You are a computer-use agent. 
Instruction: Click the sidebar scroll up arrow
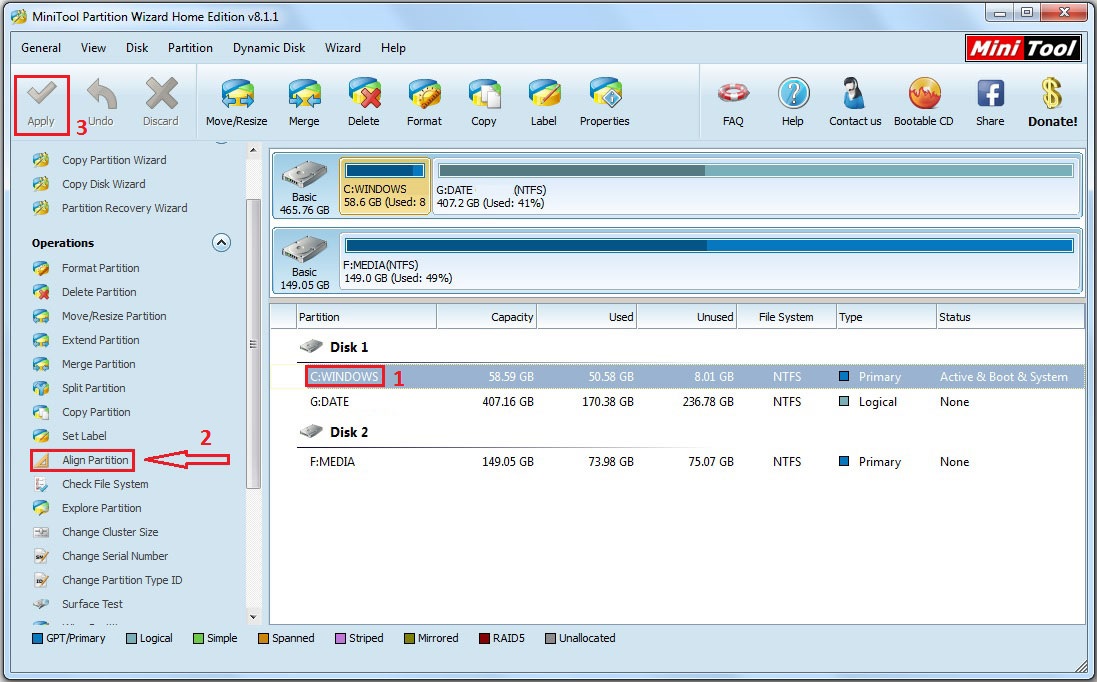[253, 150]
